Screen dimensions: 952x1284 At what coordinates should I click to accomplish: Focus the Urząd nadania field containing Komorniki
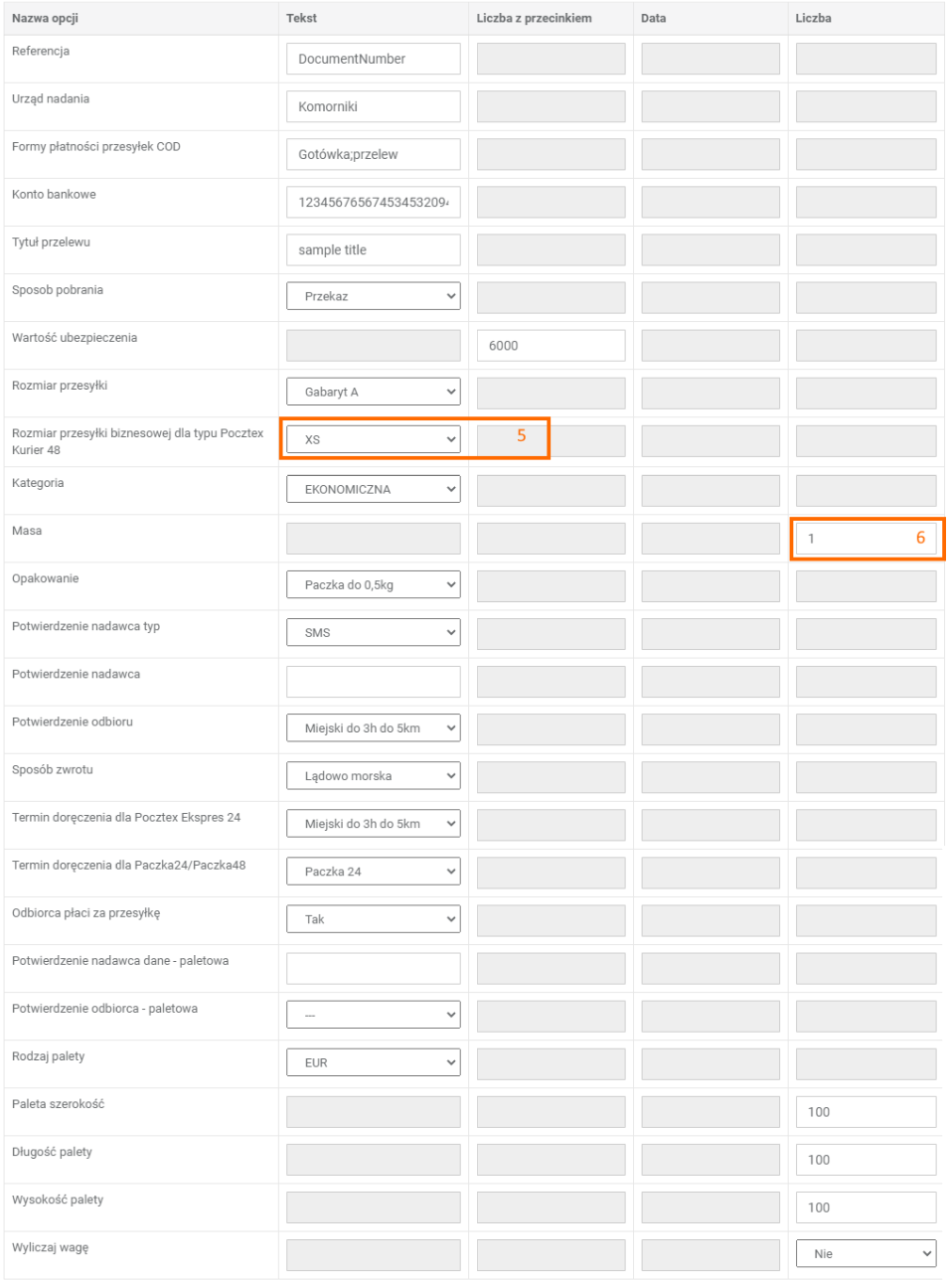[373, 106]
